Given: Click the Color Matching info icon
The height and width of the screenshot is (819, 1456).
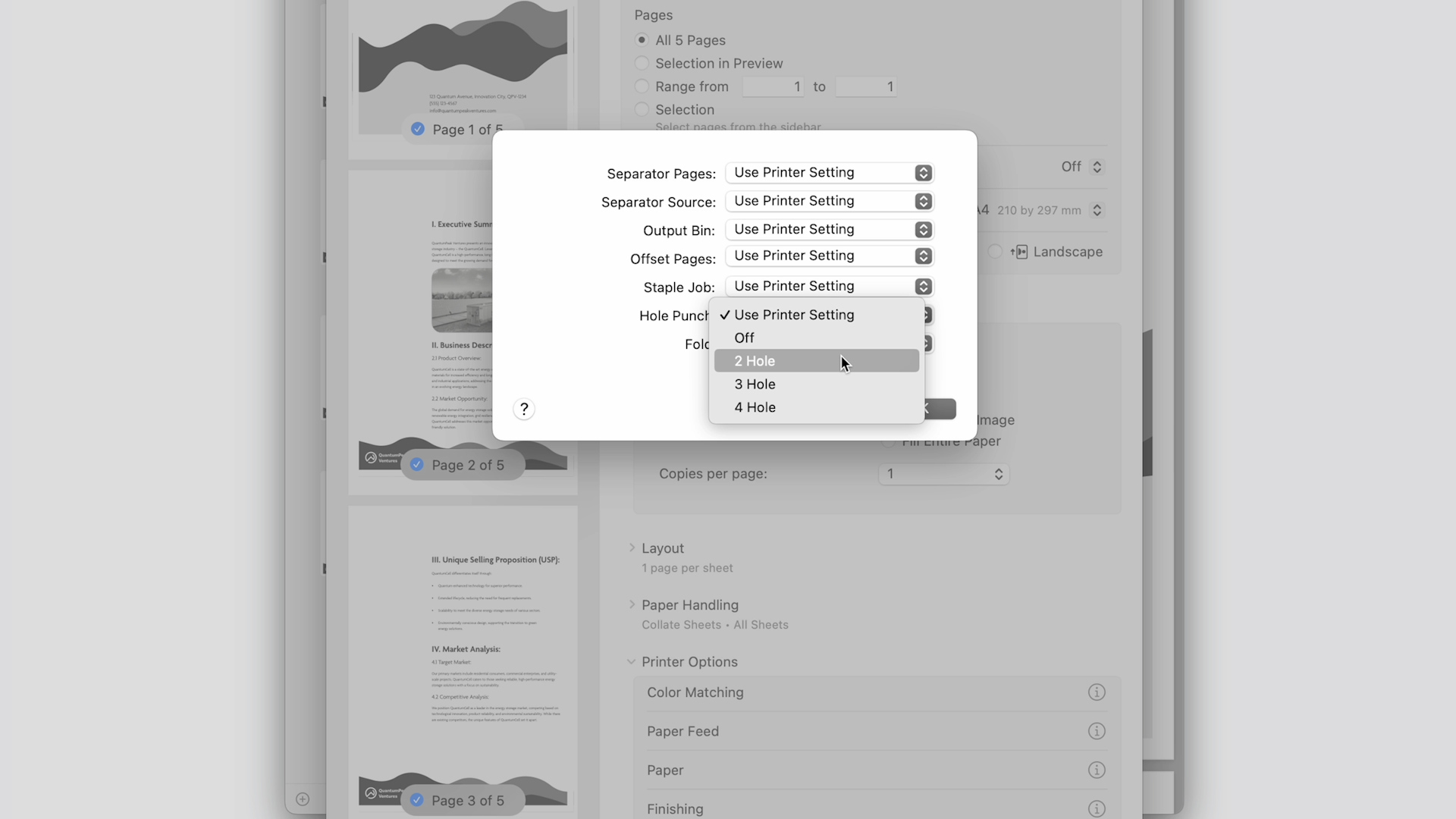Looking at the screenshot, I should coord(1096,692).
